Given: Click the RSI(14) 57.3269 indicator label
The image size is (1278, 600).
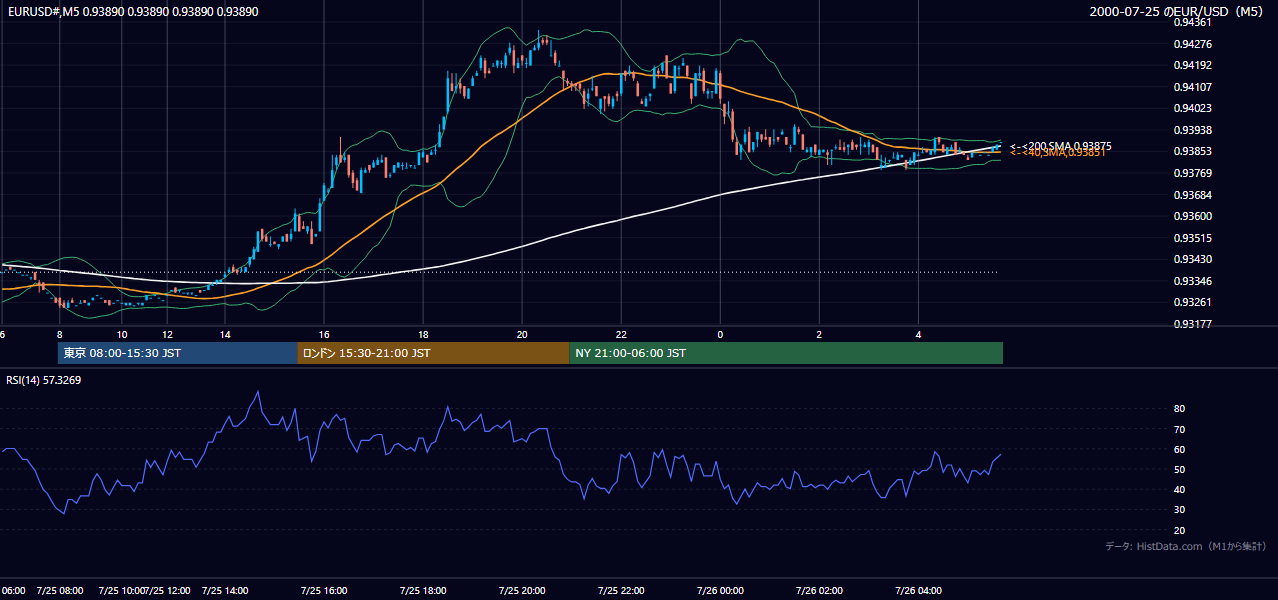Looking at the screenshot, I should click(x=44, y=380).
